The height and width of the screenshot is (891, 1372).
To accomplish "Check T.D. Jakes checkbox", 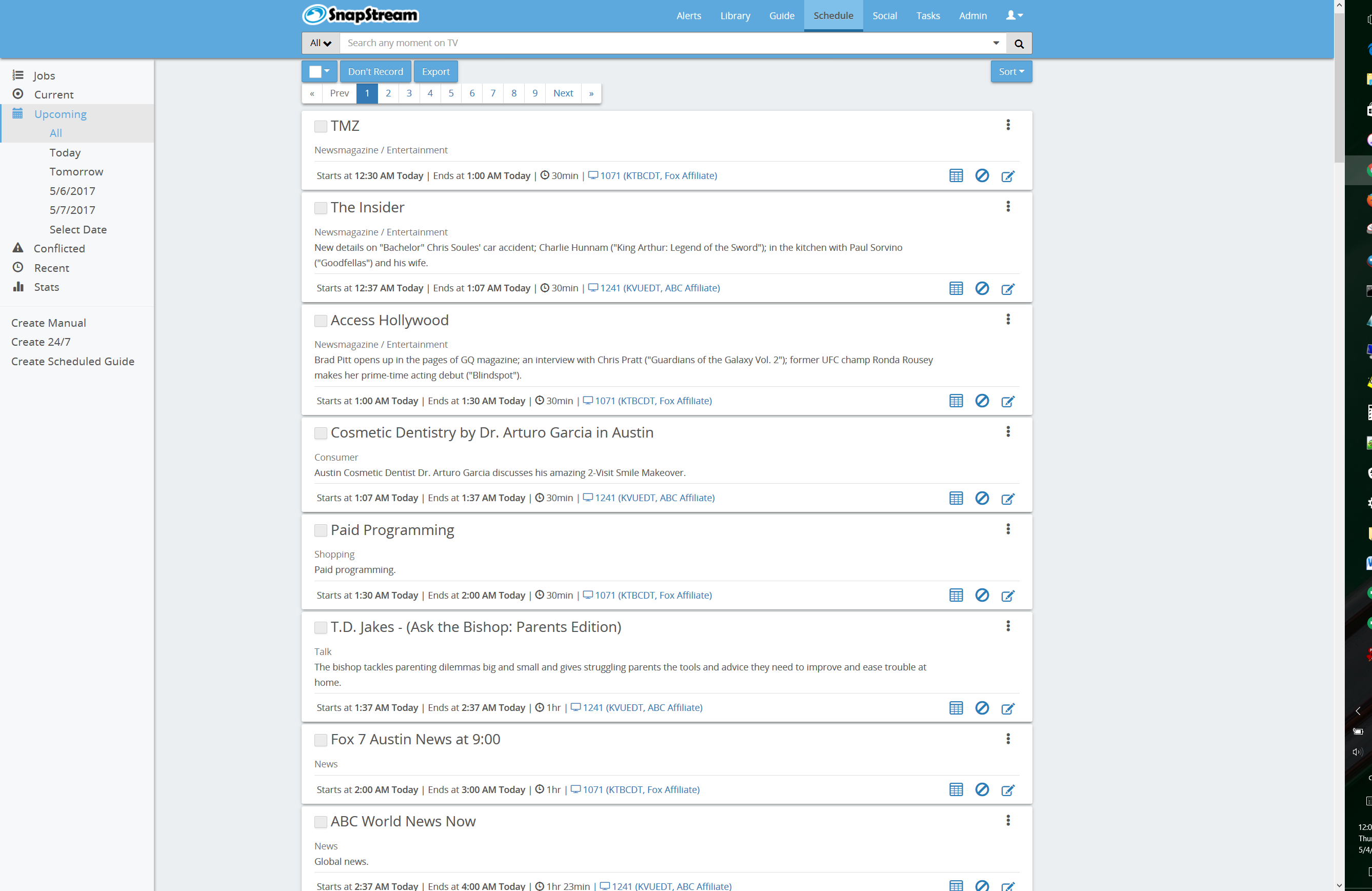I will coord(321,627).
